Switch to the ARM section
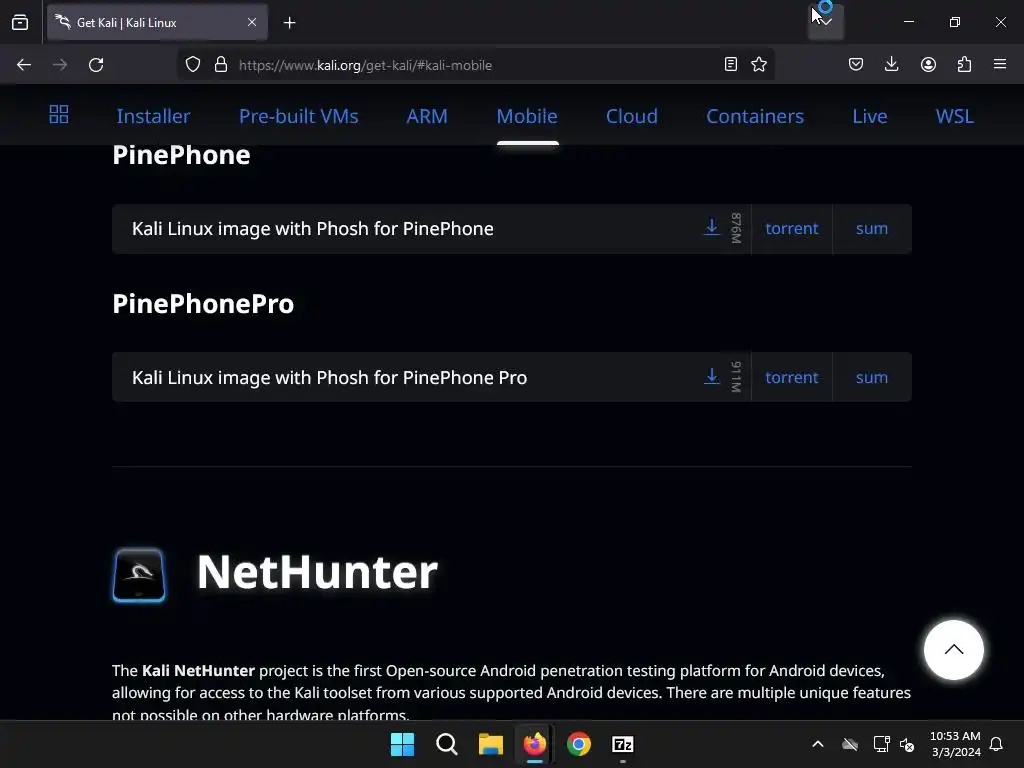The image size is (1024, 768). (427, 116)
